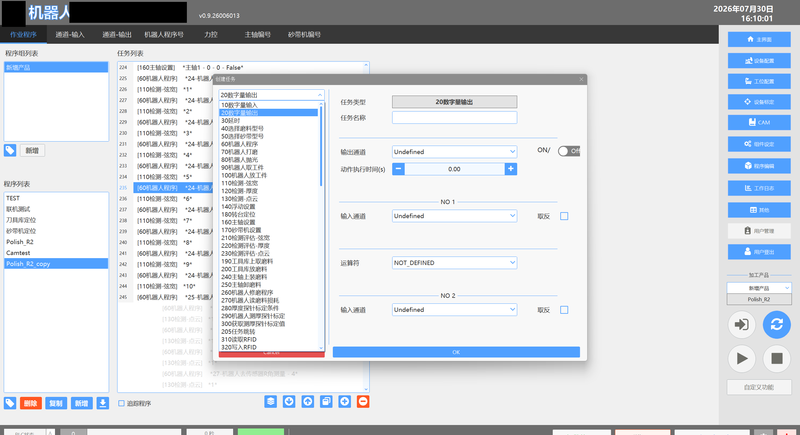Image resolution: width=800 pixels, height=435 pixels.
Task: Enable the 追踪程序 checkbox
Action: click(x=121, y=403)
